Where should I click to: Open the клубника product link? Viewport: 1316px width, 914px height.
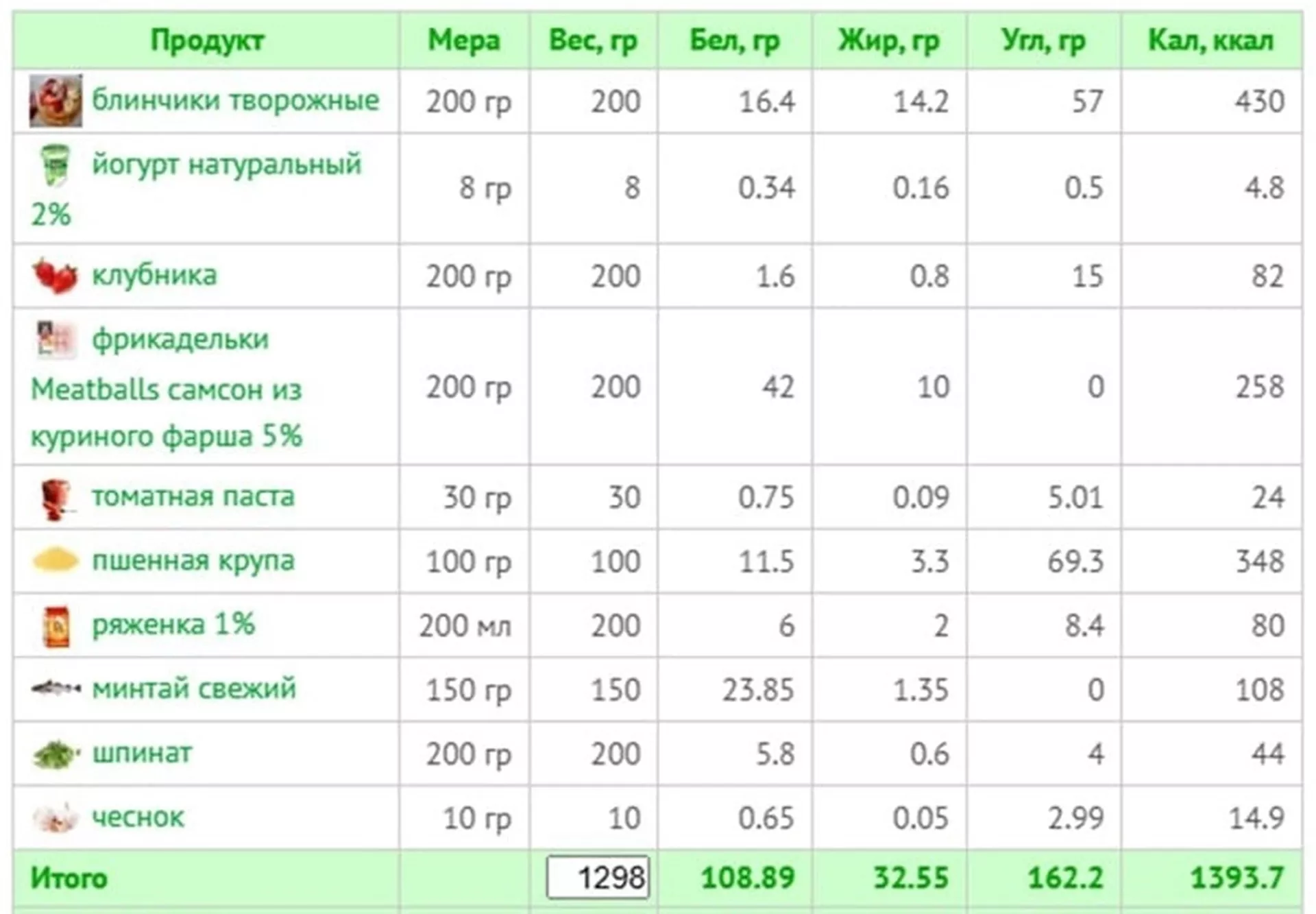point(154,275)
